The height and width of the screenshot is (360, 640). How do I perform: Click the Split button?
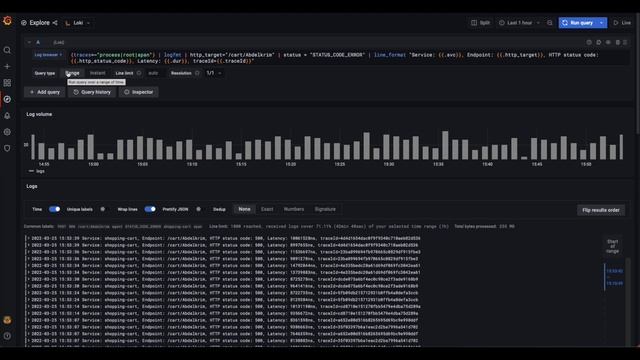tap(480, 23)
